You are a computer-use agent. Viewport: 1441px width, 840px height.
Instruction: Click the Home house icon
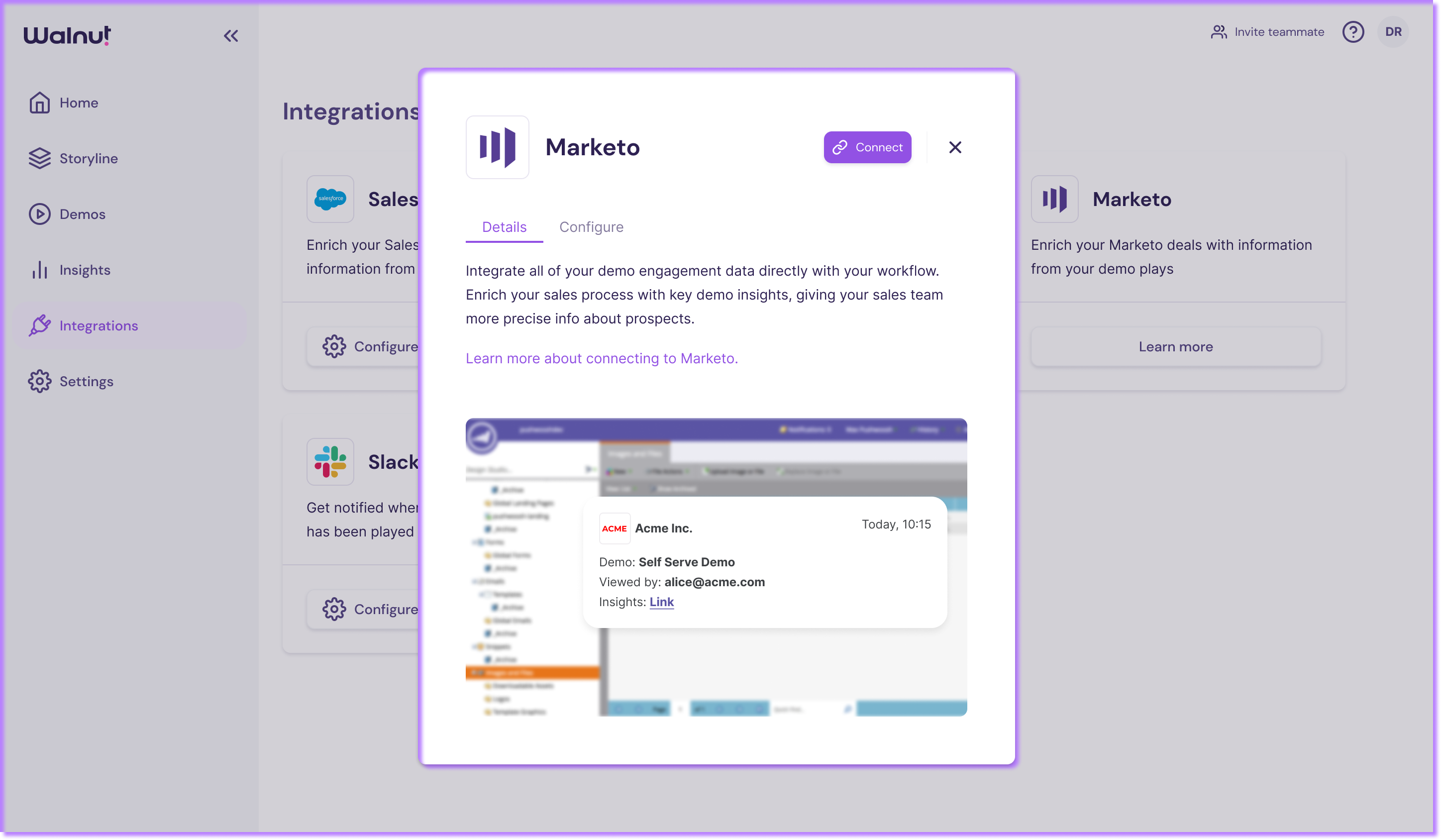click(39, 103)
